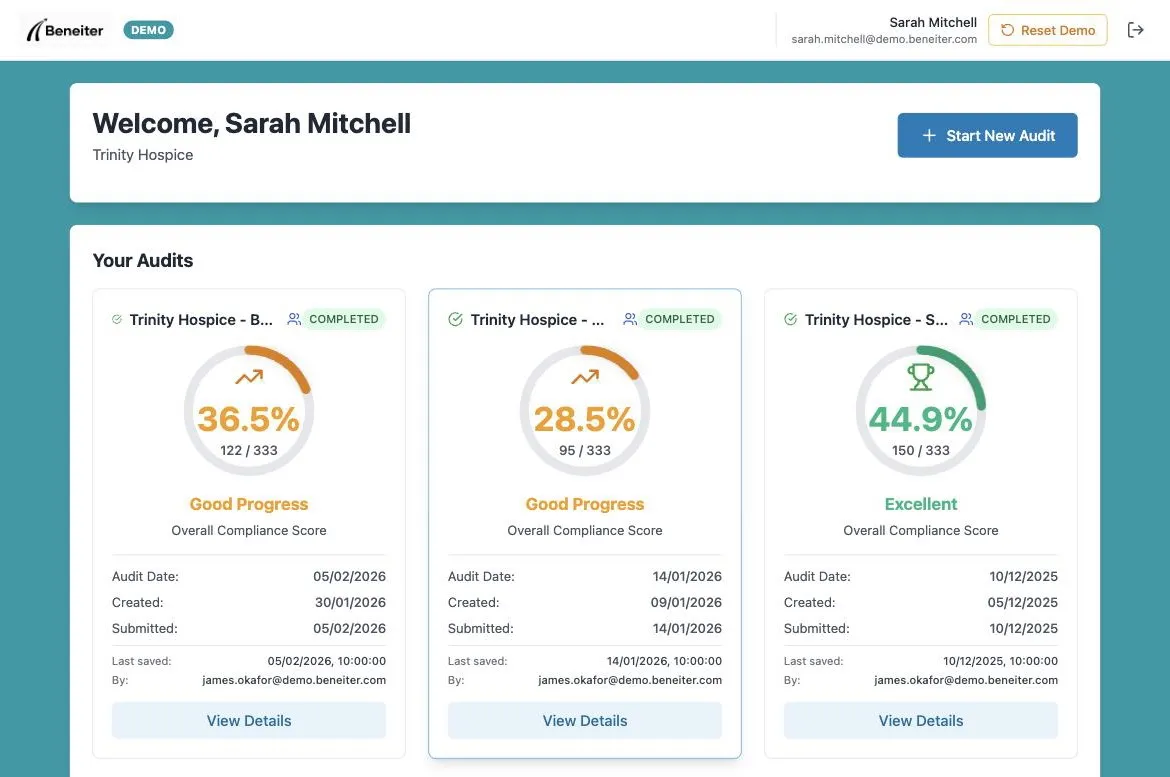View details of the 10/12/2025 audit
1170x777 pixels.
pos(921,720)
